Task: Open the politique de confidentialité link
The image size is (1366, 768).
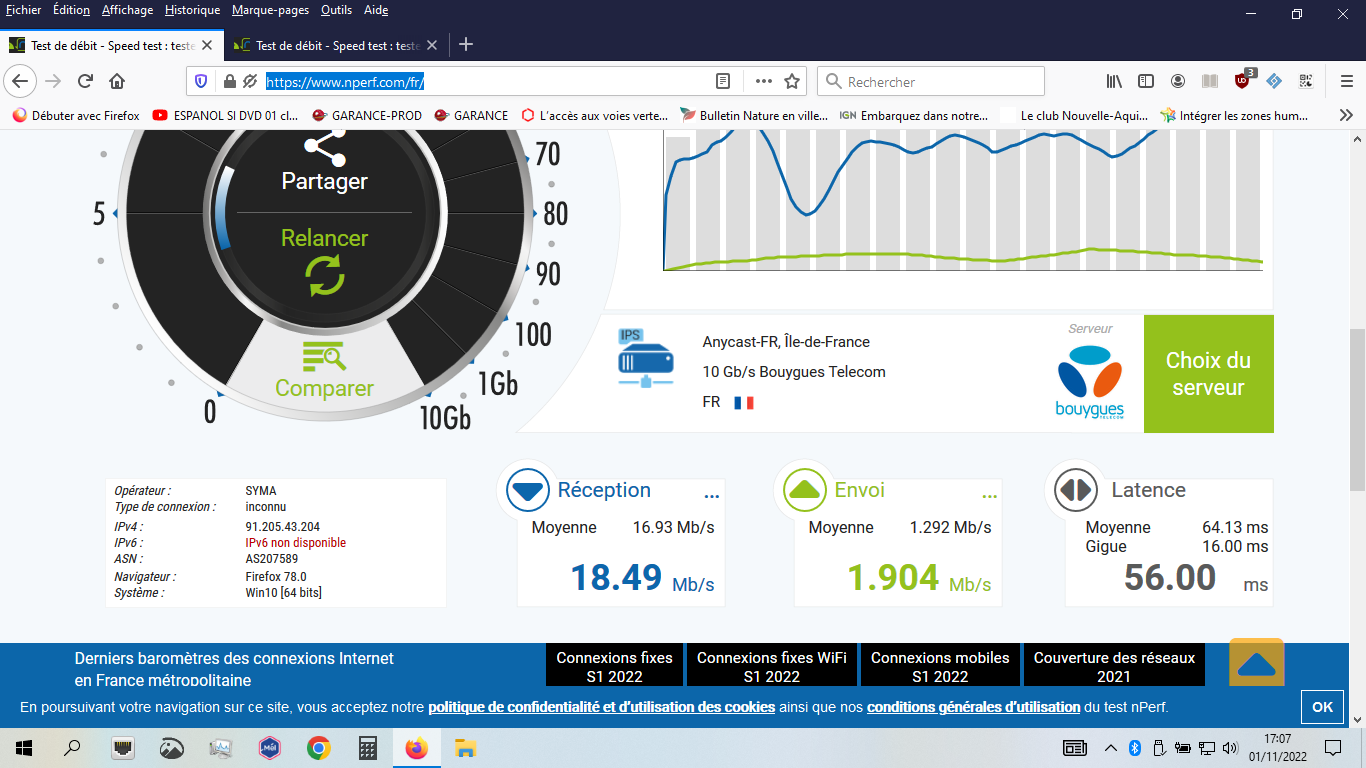Action: coord(601,707)
